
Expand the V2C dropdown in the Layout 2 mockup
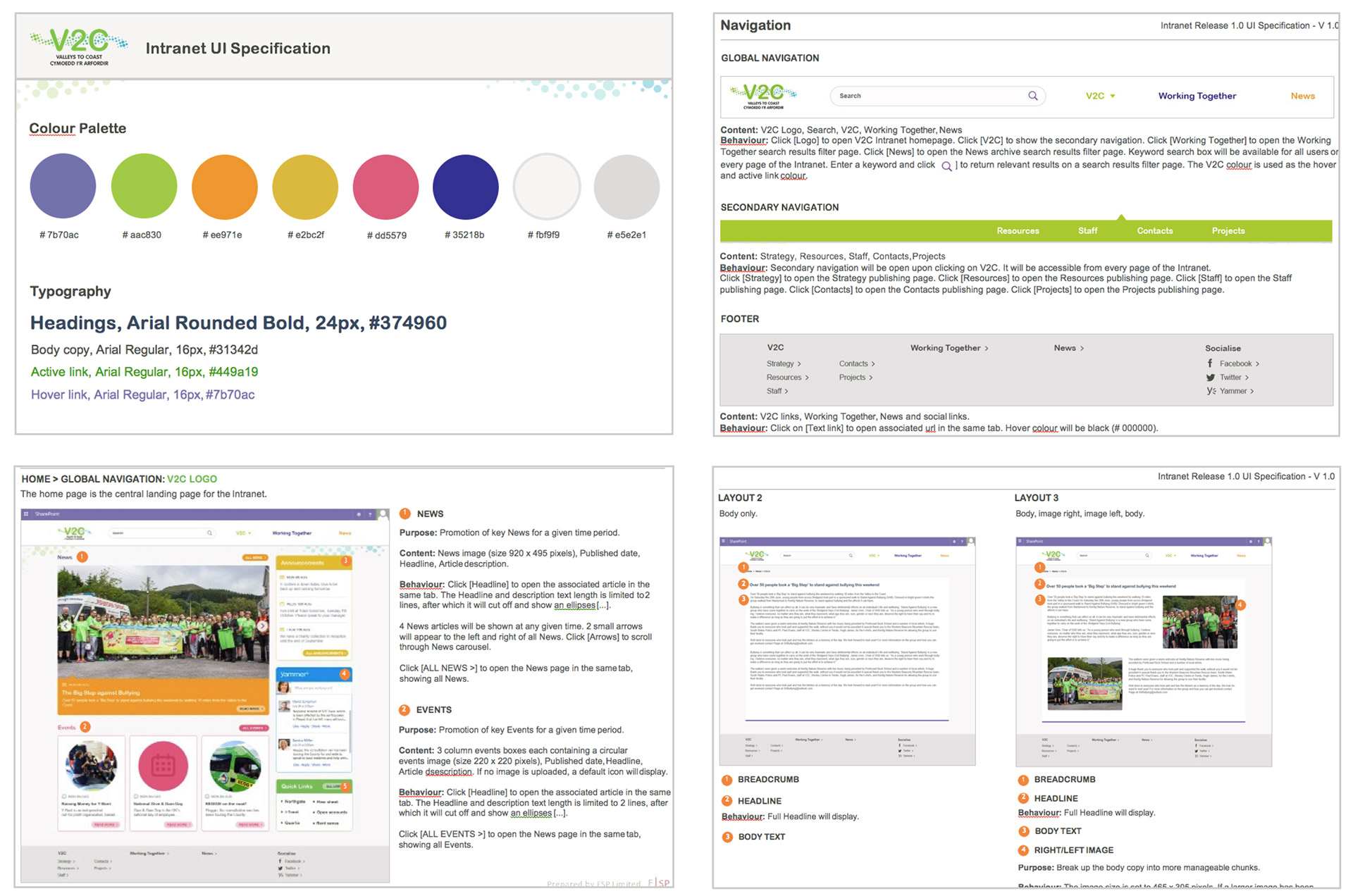tap(874, 556)
